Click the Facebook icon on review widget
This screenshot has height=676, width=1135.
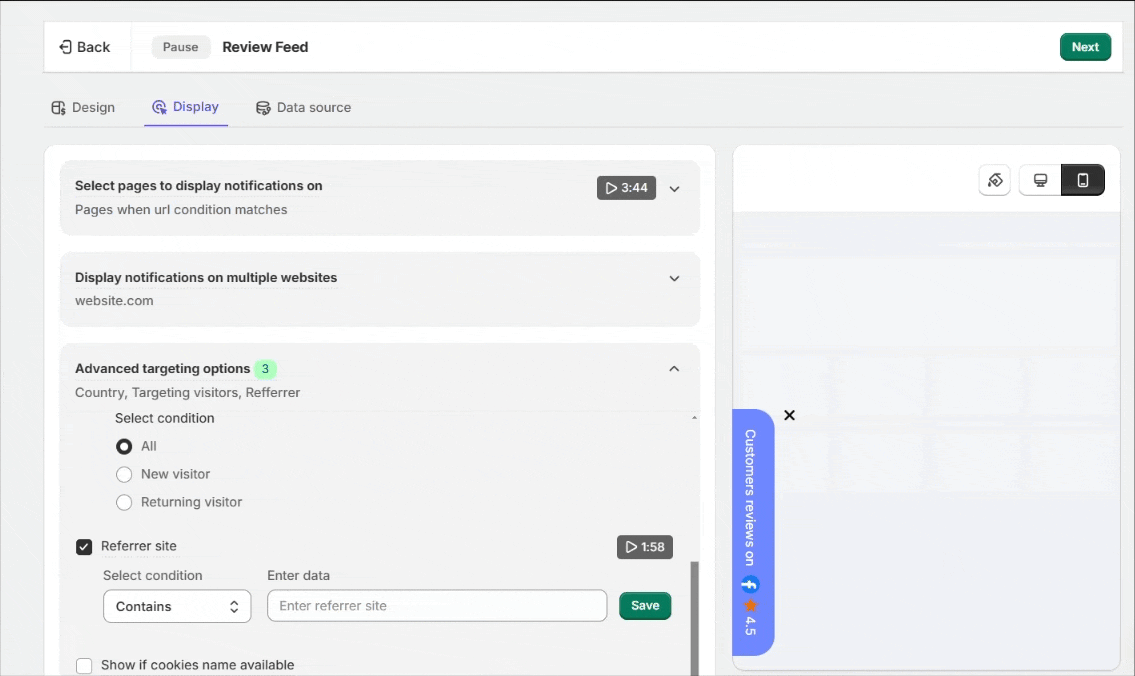pos(750,584)
